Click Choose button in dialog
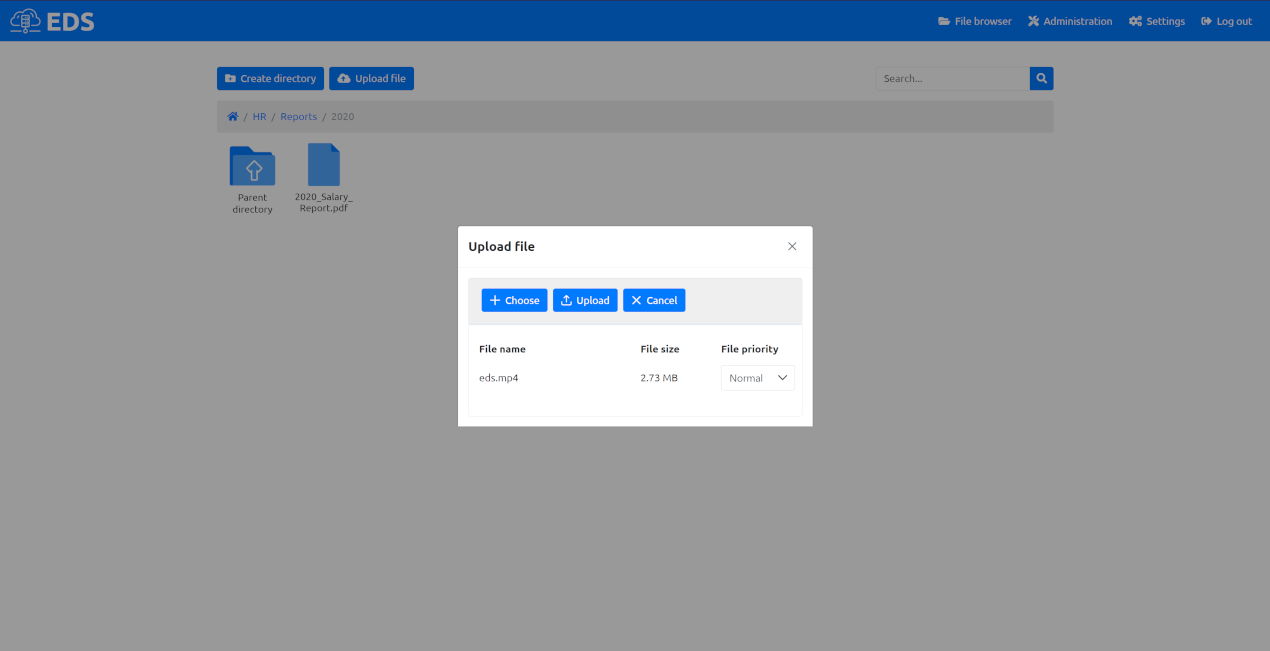The height and width of the screenshot is (651, 1270). tap(514, 300)
